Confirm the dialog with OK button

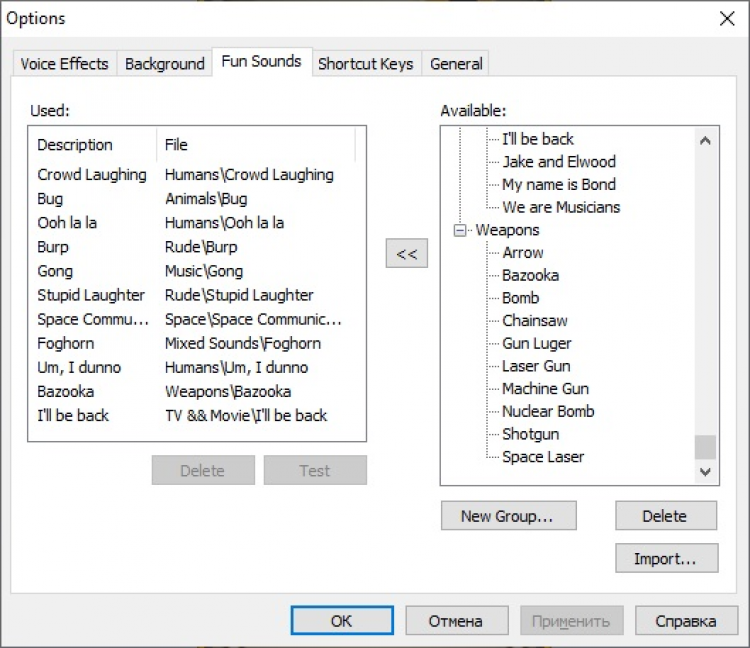(x=341, y=621)
